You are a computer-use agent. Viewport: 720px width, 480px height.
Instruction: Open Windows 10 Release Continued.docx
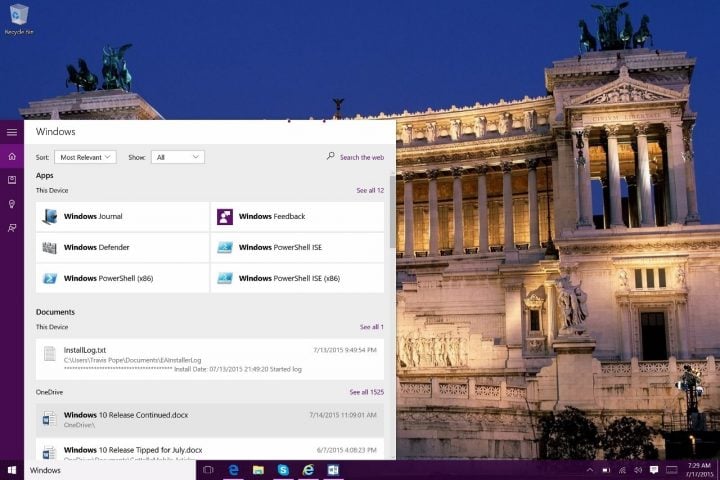click(x=210, y=420)
